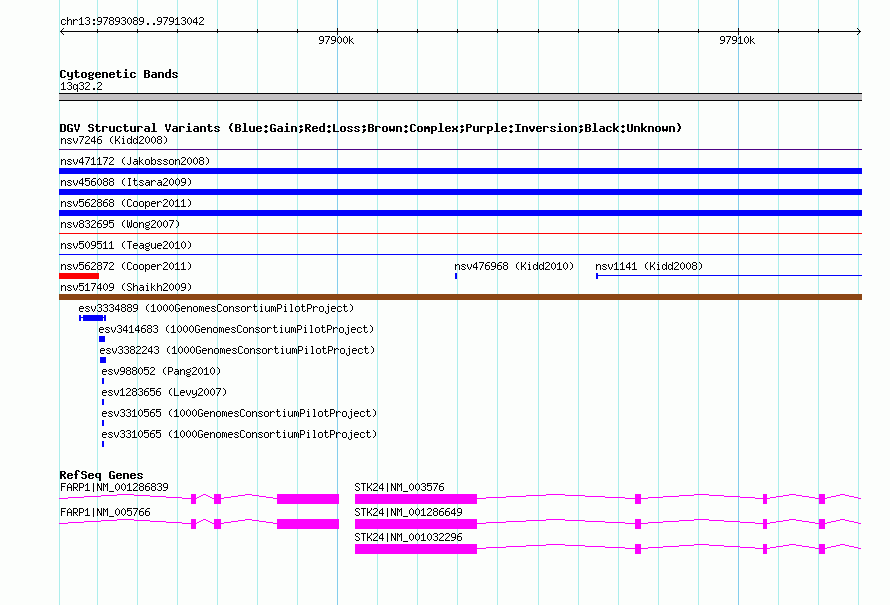Click the blue line feature of nsv1141
Viewport: 890px width, 605px height.
(729, 276)
